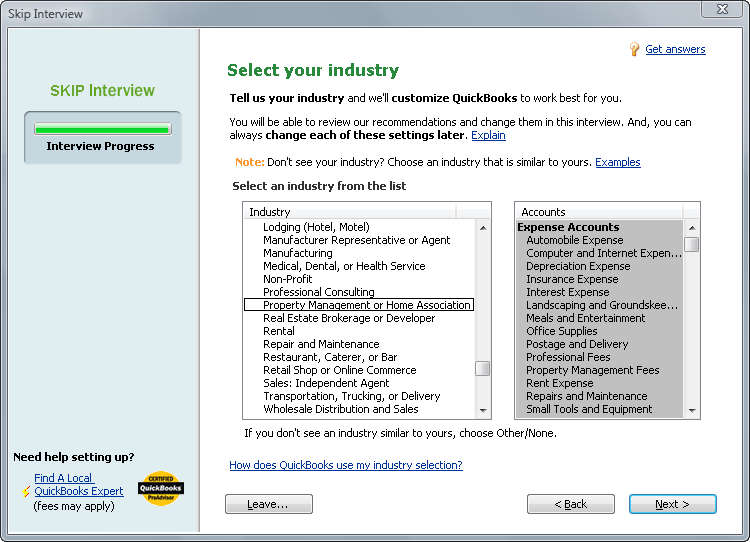The width and height of the screenshot is (750, 542).
Task: Pick Retail Shop or Online Commerce
Action: coord(339,370)
